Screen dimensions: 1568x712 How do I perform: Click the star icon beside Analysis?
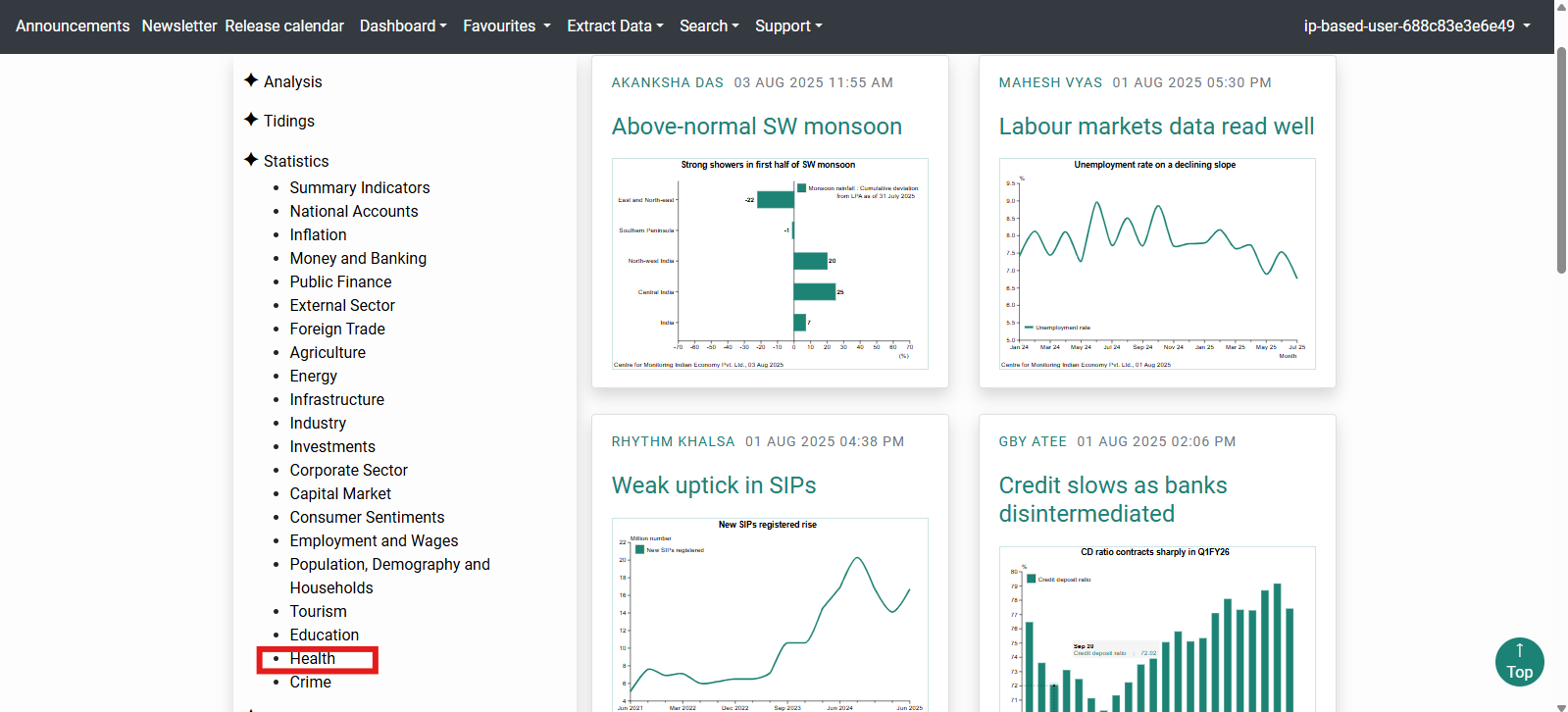point(251,80)
